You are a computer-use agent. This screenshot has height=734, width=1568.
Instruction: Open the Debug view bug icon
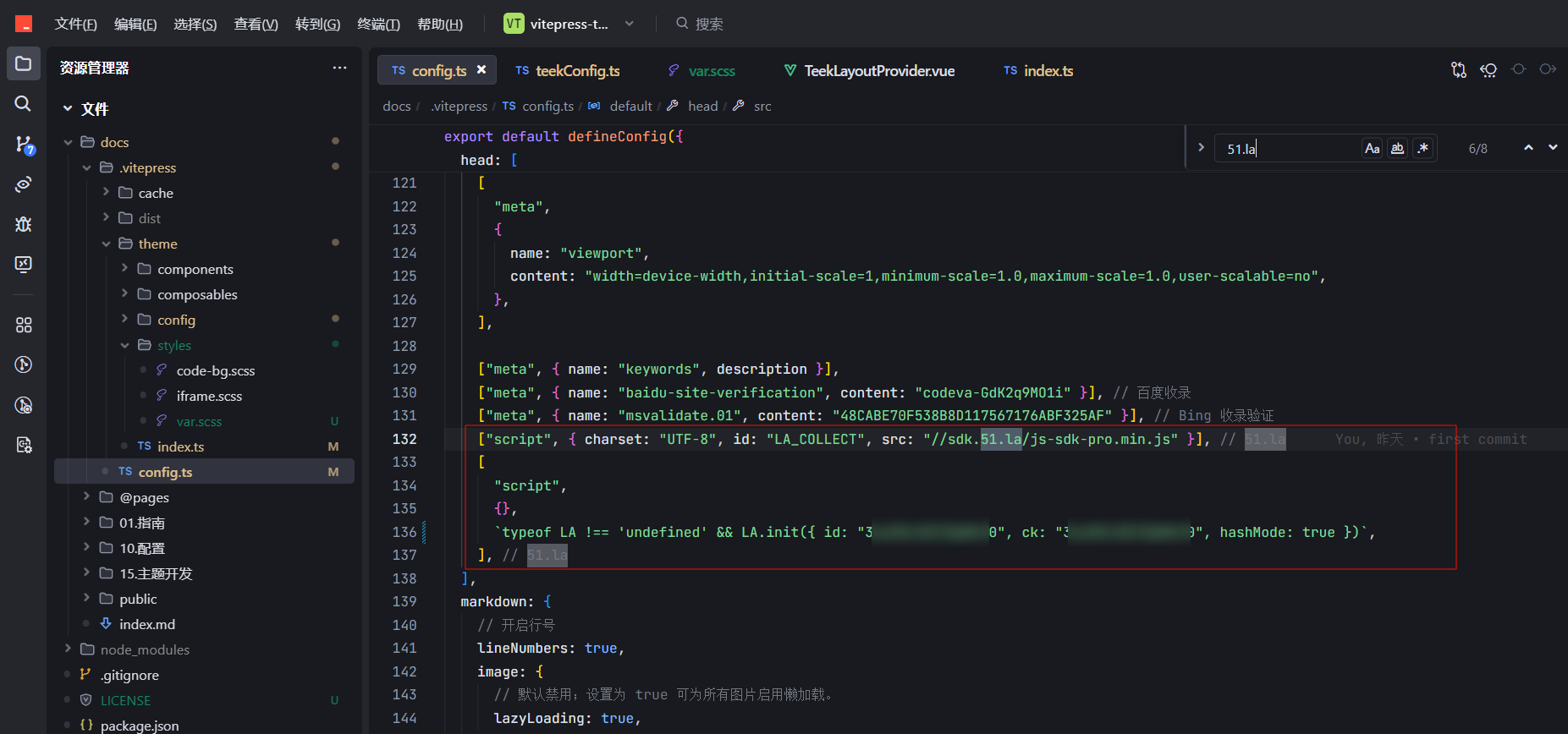(24, 224)
